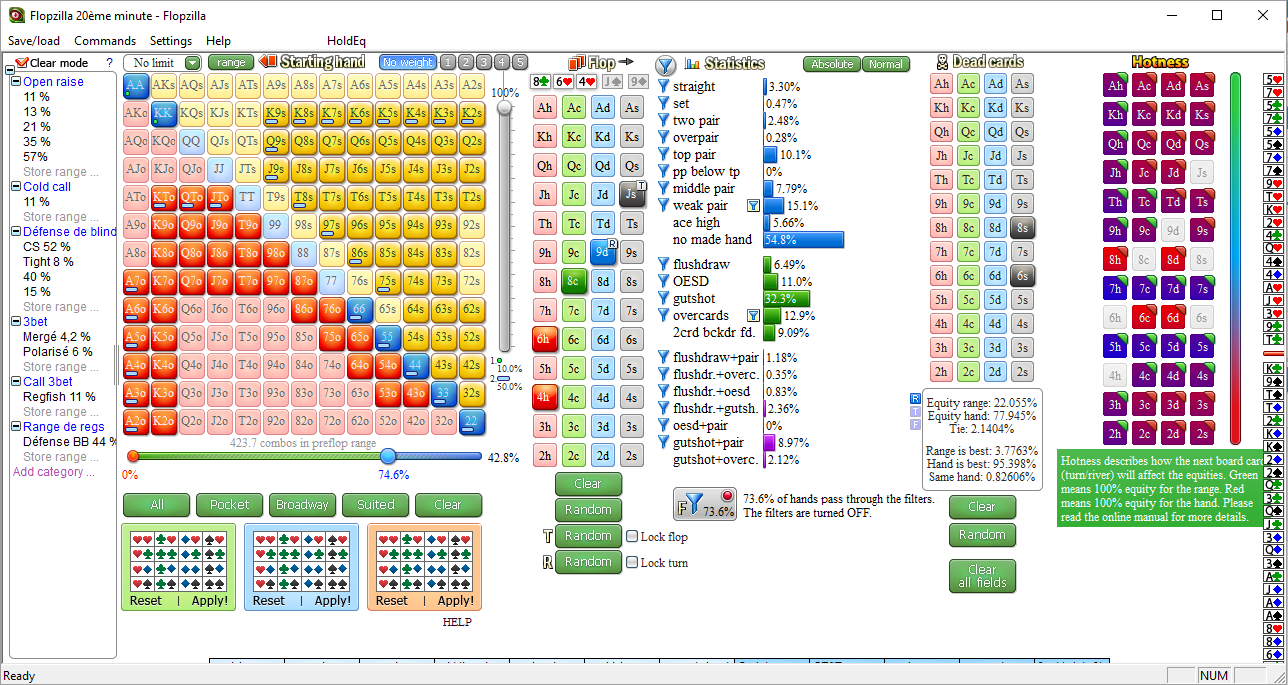
Task: Load the 'Polarisé 6 %' stored range
Action: point(57,352)
